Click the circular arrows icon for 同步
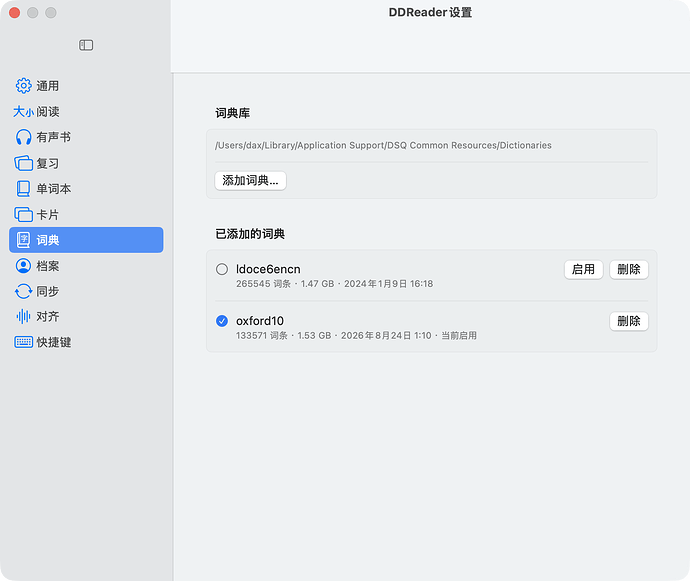This screenshot has height=581, width=690. pyautogui.click(x=23, y=291)
